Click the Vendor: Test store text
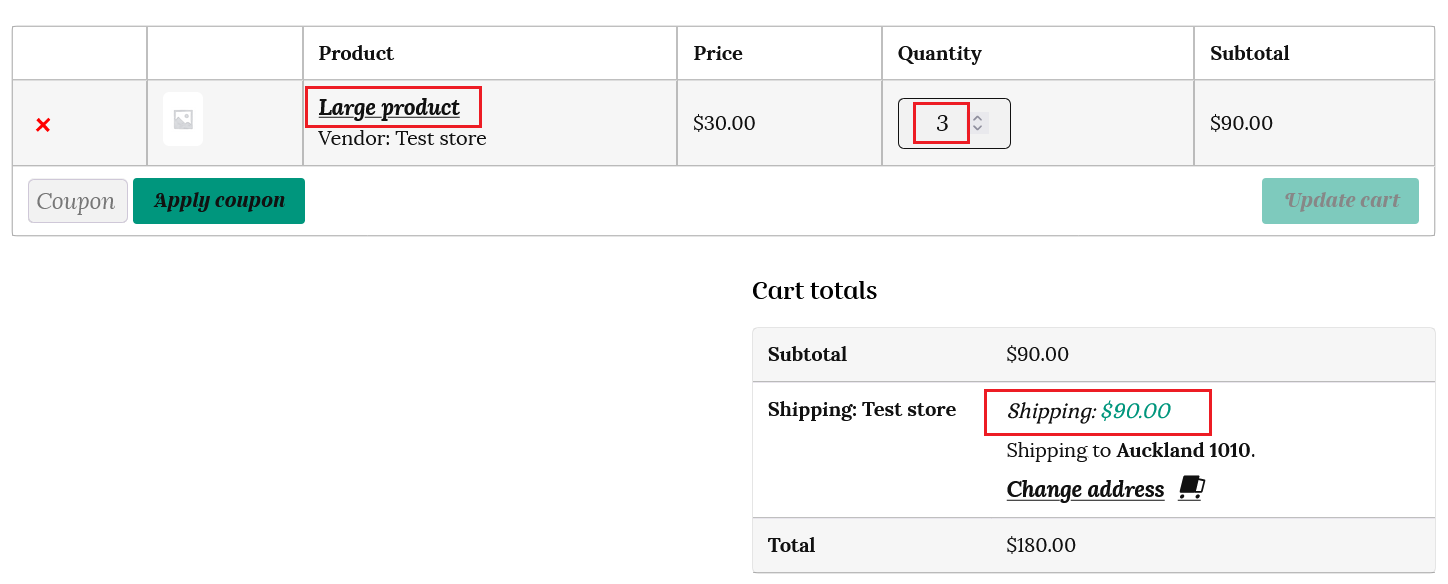This screenshot has width=1448, height=584. click(x=402, y=138)
